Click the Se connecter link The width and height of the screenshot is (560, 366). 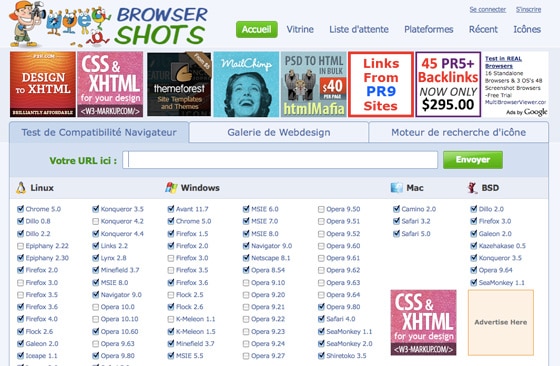488,10
